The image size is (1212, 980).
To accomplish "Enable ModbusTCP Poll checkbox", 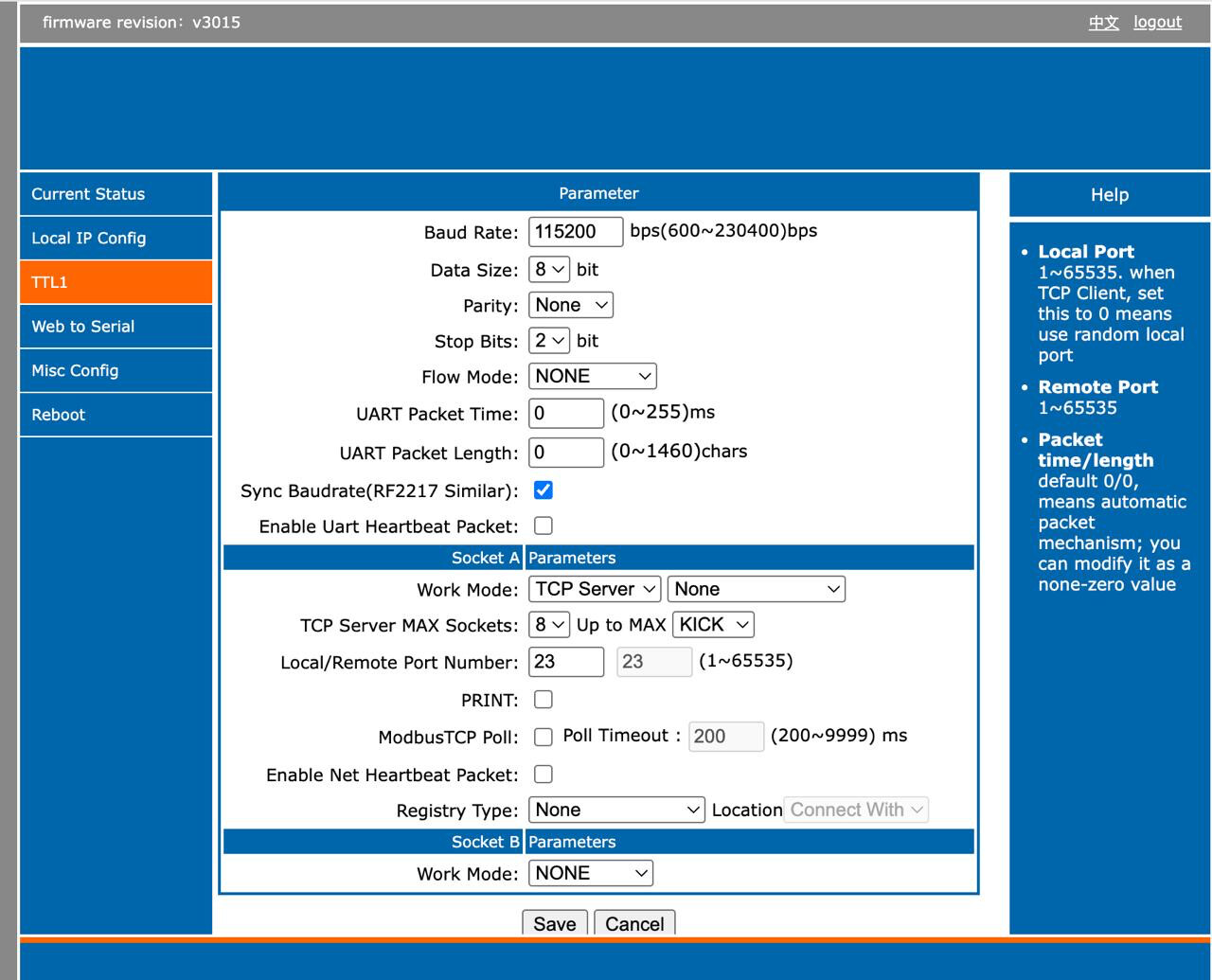I will pyautogui.click(x=543, y=737).
